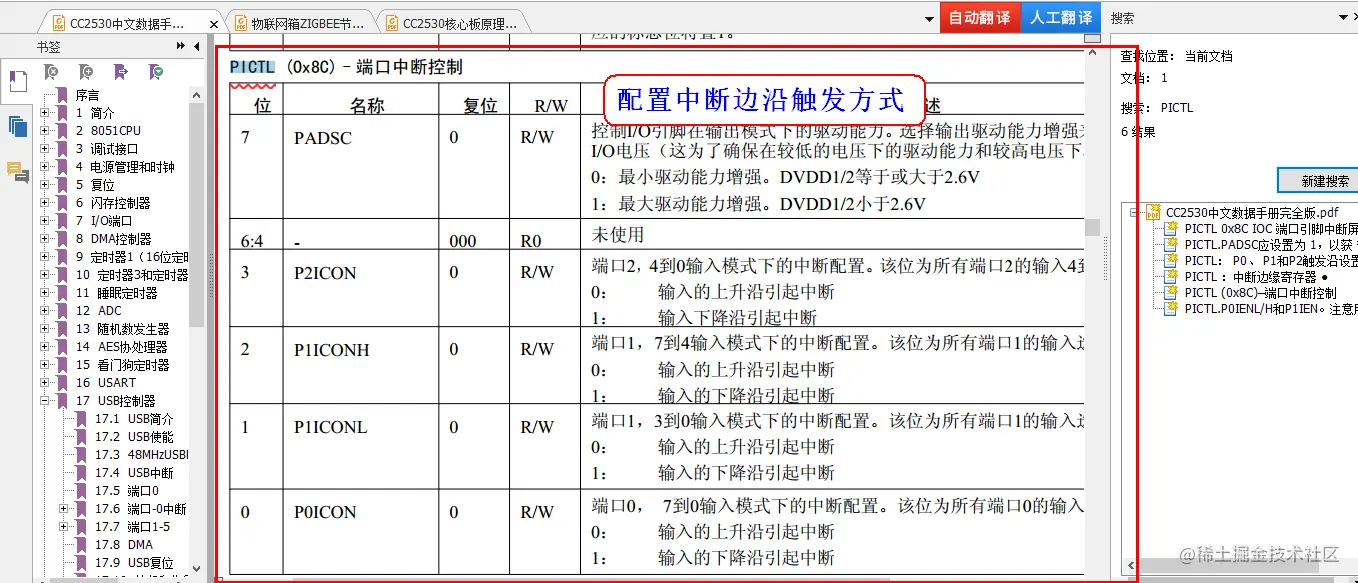Click the 人工翻译 button
The width and height of the screenshot is (1358, 583).
pyautogui.click(x=1061, y=18)
